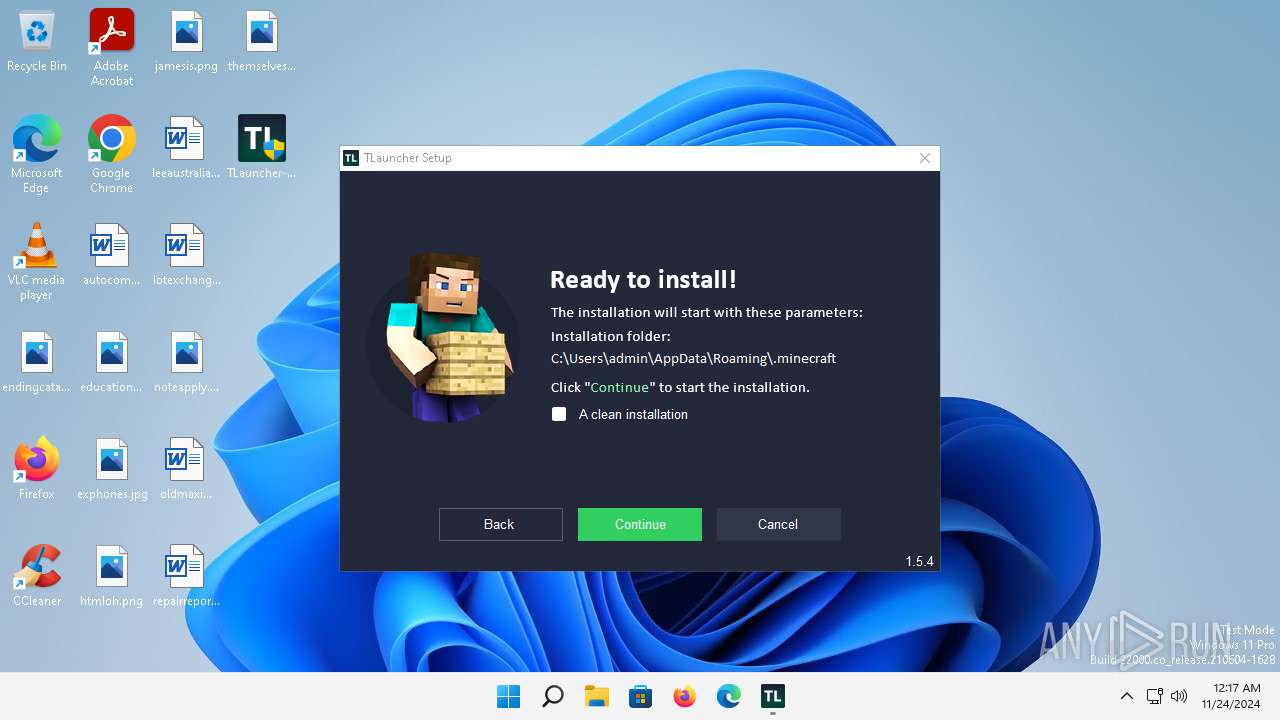The height and width of the screenshot is (720, 1280).
Task: Enable the clean installation checkbox
Action: pyautogui.click(x=559, y=414)
